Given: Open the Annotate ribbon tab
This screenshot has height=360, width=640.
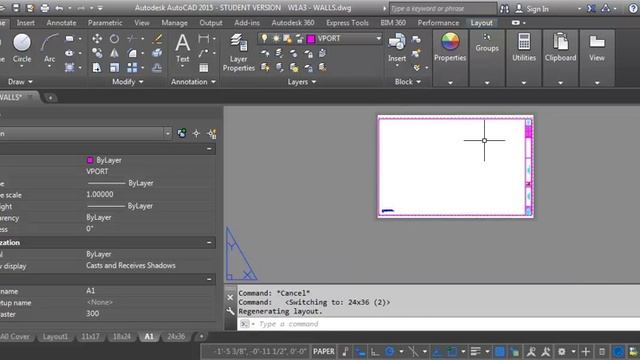Looking at the screenshot, I should point(61,23).
